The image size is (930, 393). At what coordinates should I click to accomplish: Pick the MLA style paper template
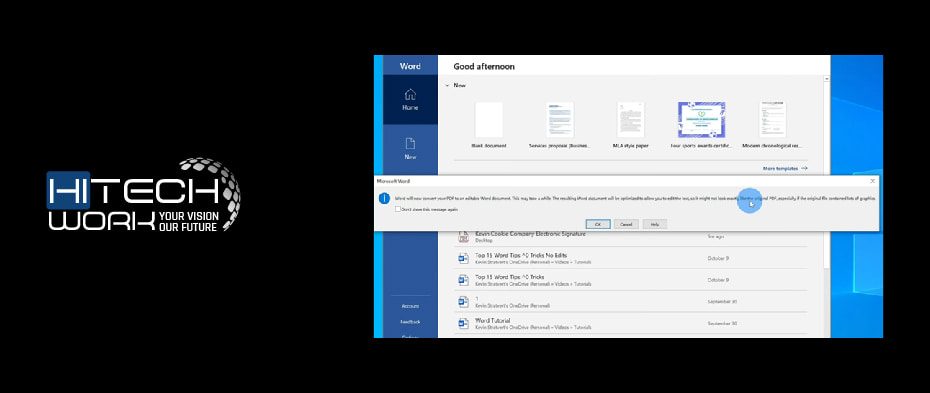630,124
